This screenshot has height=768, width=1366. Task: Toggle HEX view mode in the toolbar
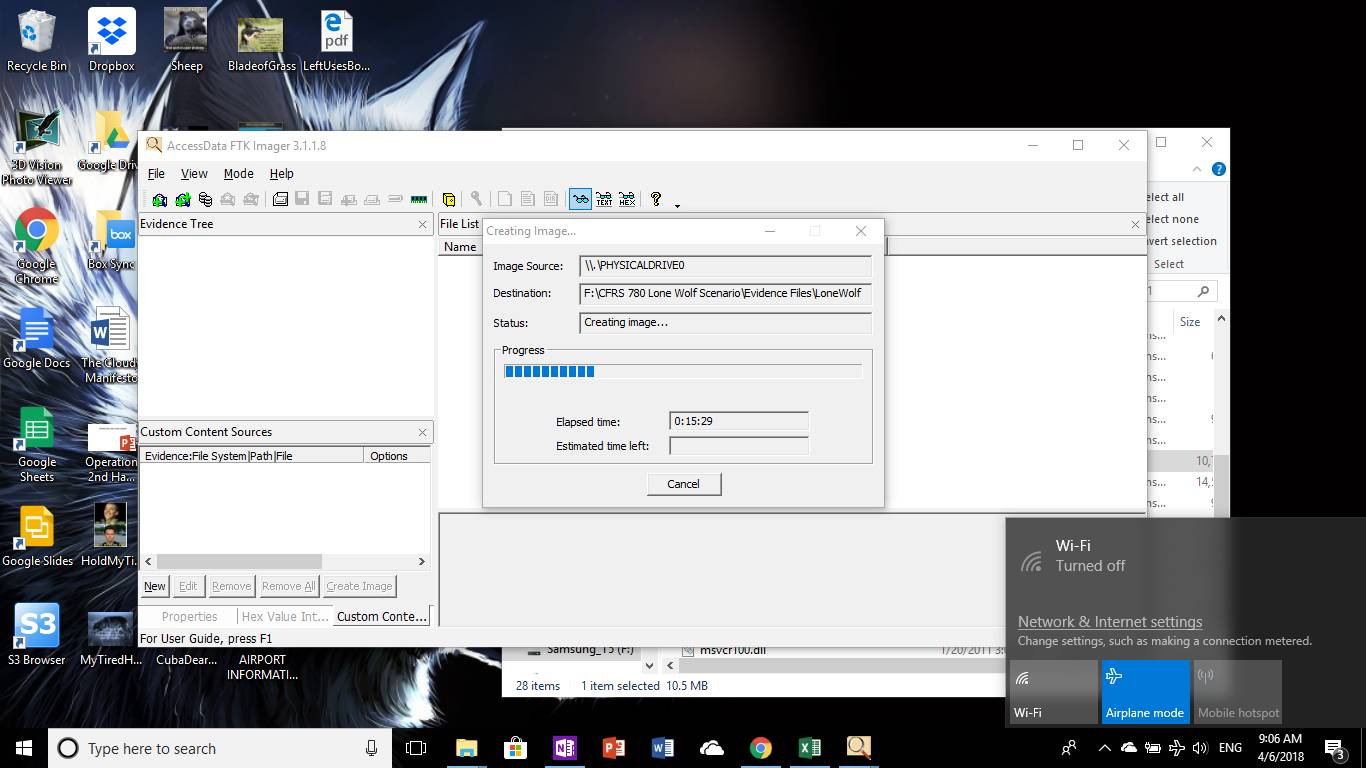[x=627, y=199]
